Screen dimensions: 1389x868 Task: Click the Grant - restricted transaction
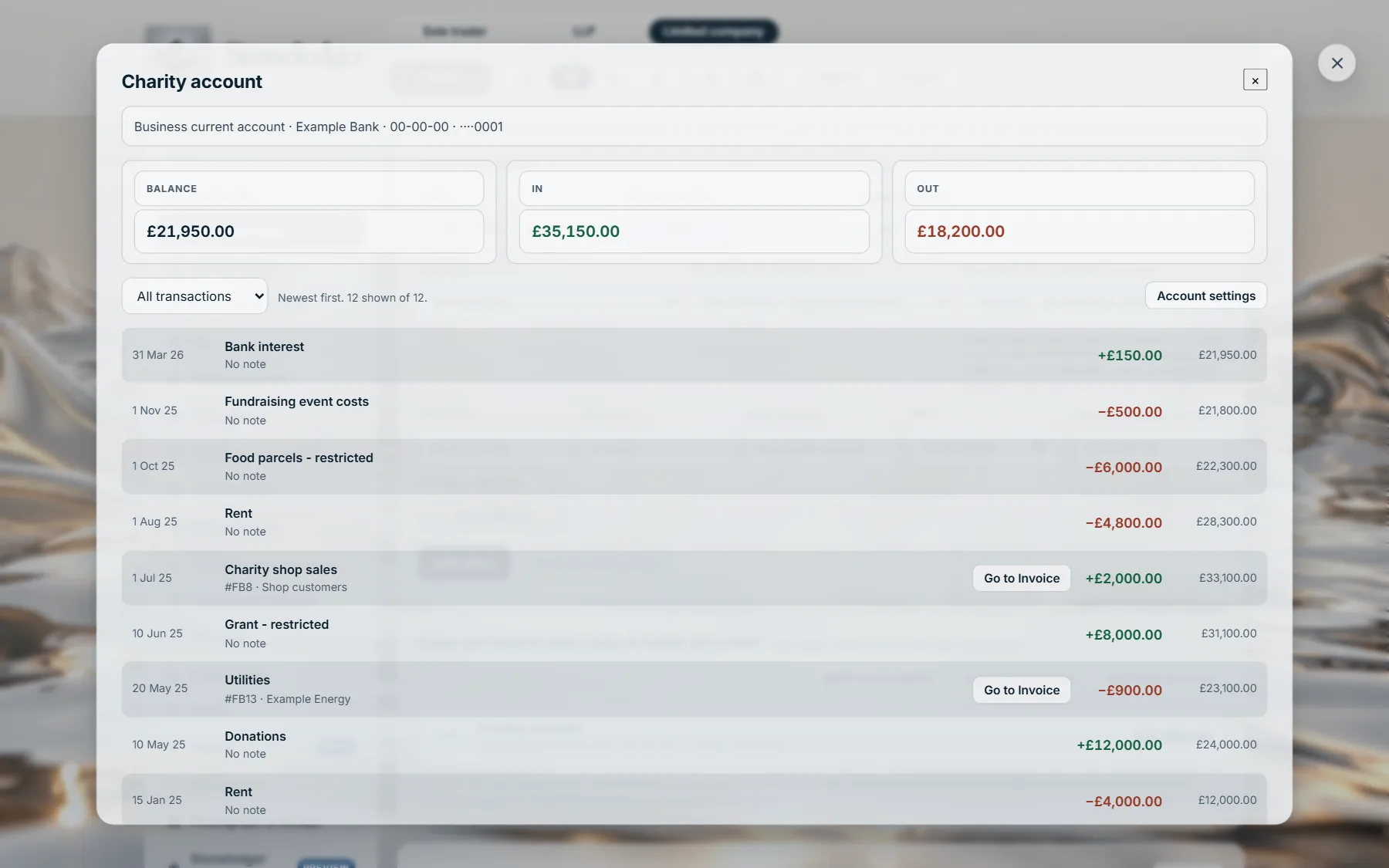pos(694,633)
